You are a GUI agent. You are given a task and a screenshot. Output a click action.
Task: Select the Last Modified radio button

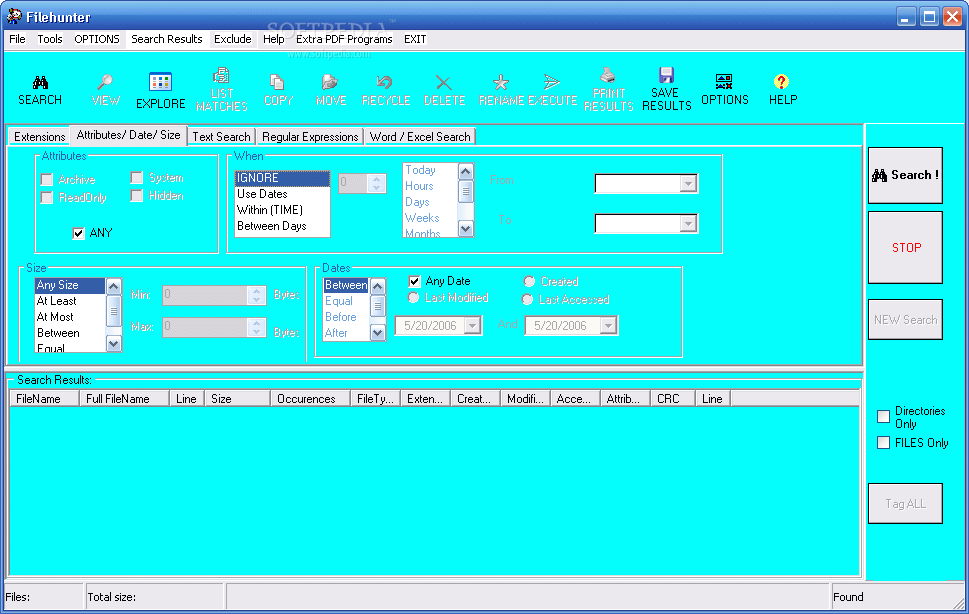click(x=413, y=298)
